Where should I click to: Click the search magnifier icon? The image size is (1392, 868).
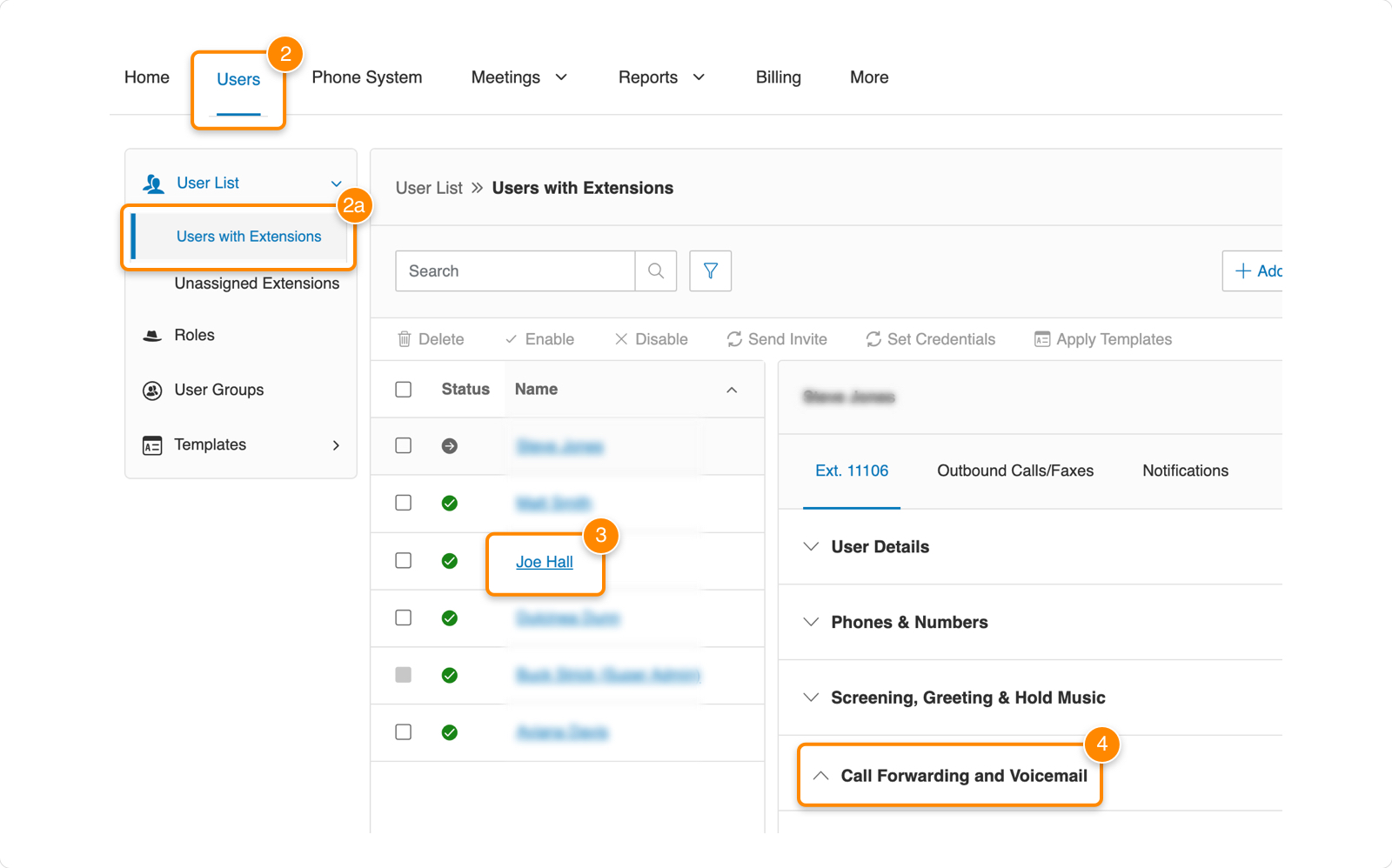click(655, 270)
